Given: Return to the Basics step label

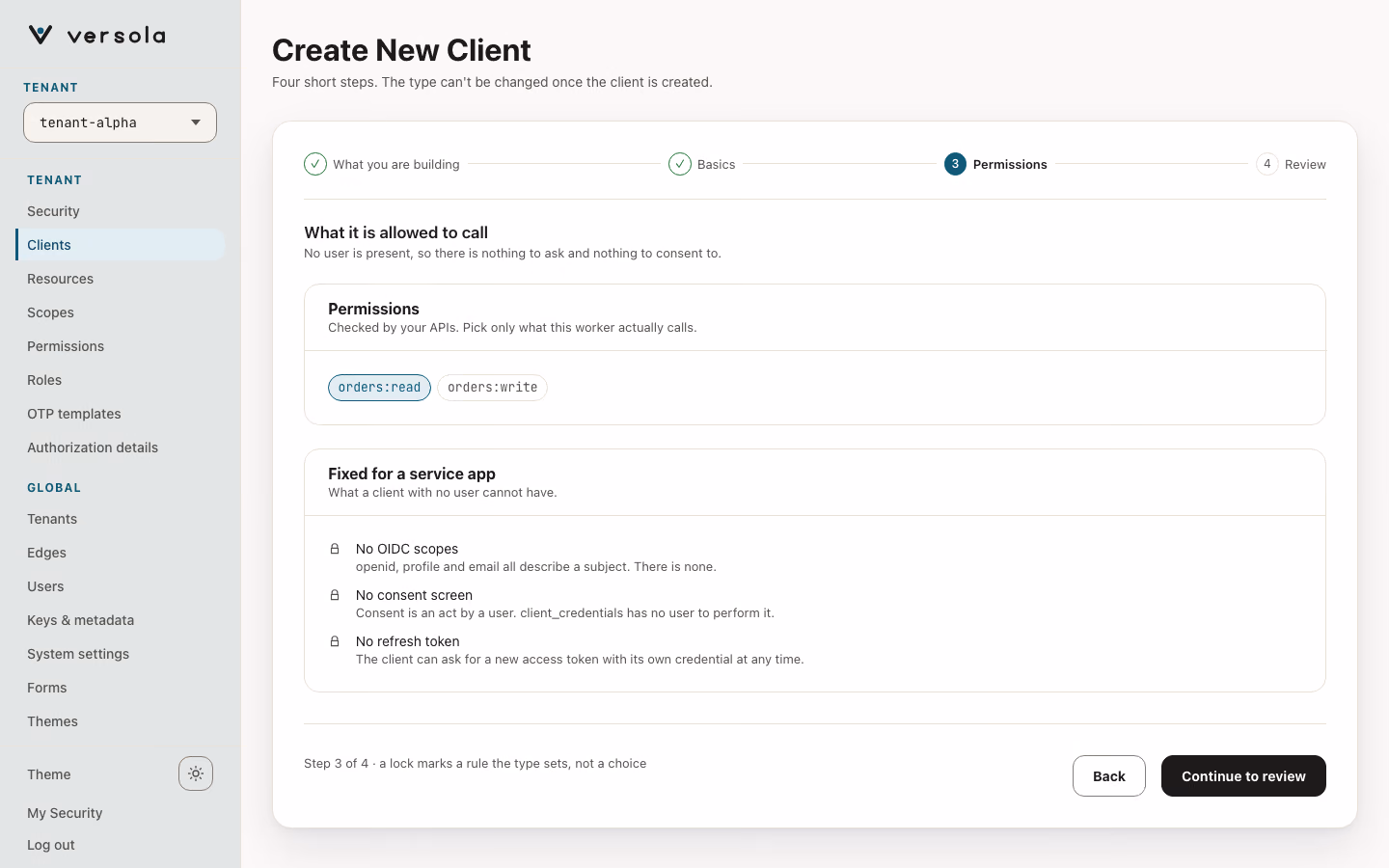Looking at the screenshot, I should pos(716,165).
